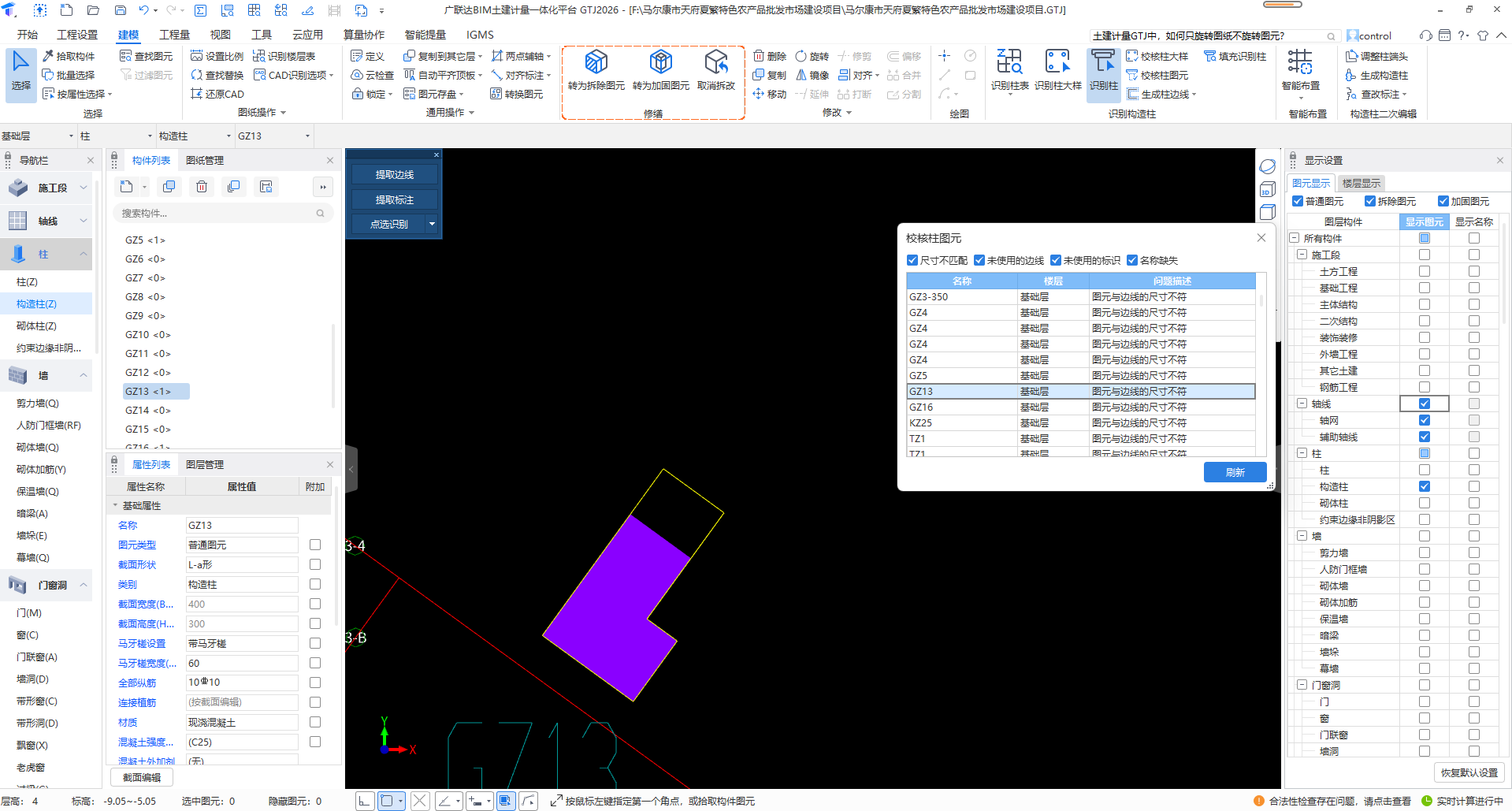1512x811 pixels.
Task: Toggle 未使用的边线 checkbox
Action: [979, 260]
